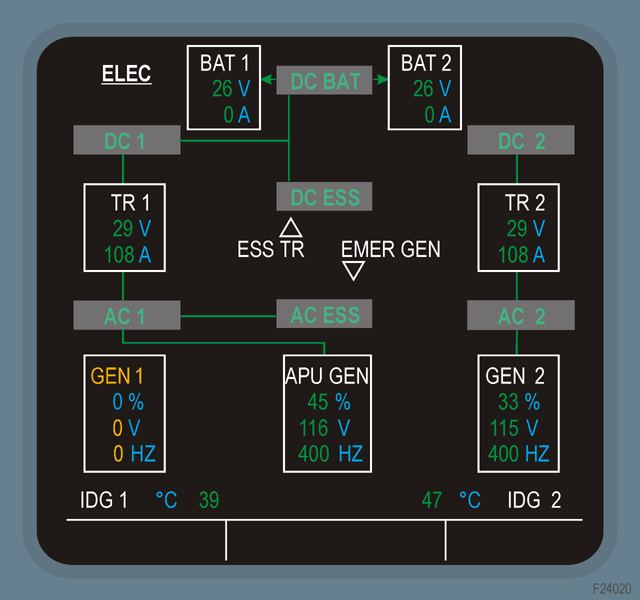Click the right arrow pointing to BAT 2
Image resolution: width=640 pixels, height=600 pixels.
381,81
